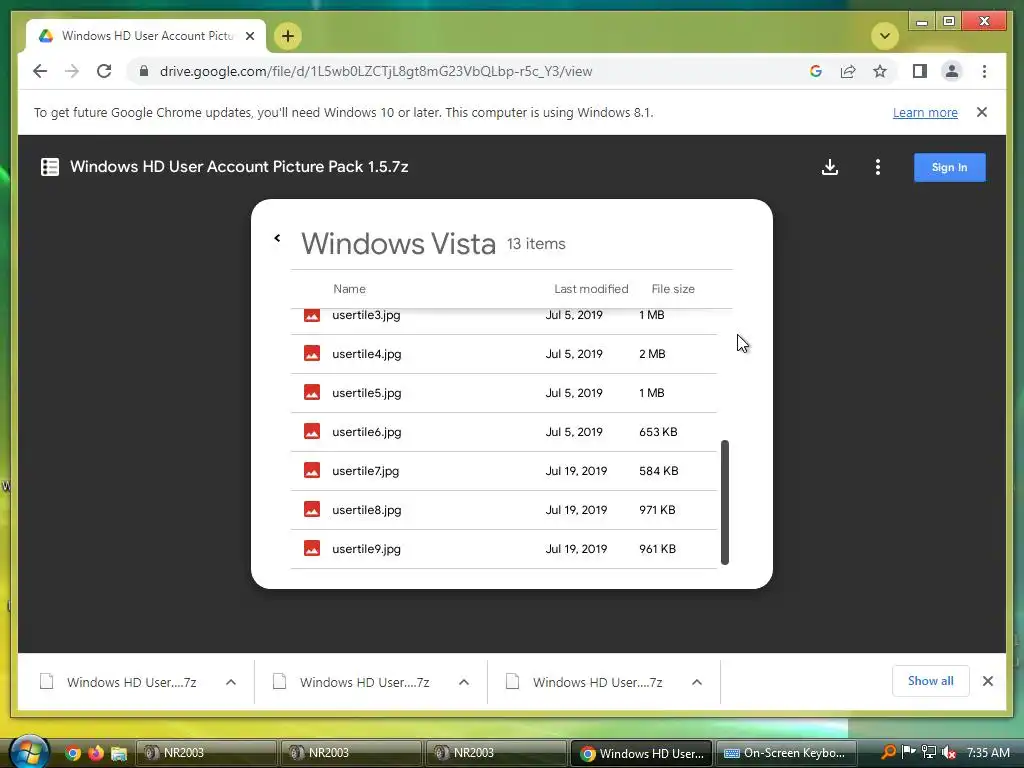This screenshot has width=1024, height=768.
Task: Sort by the Name column header
Action: coord(349,289)
